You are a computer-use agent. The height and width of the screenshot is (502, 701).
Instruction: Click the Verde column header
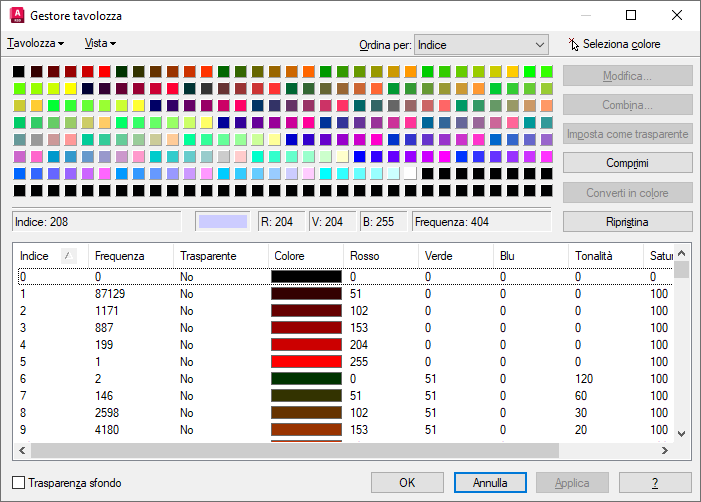click(456, 256)
